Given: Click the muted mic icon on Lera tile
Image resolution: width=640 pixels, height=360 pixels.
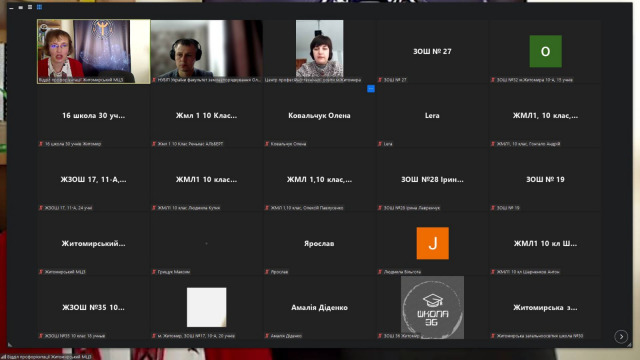Looking at the screenshot, I should [380, 144].
